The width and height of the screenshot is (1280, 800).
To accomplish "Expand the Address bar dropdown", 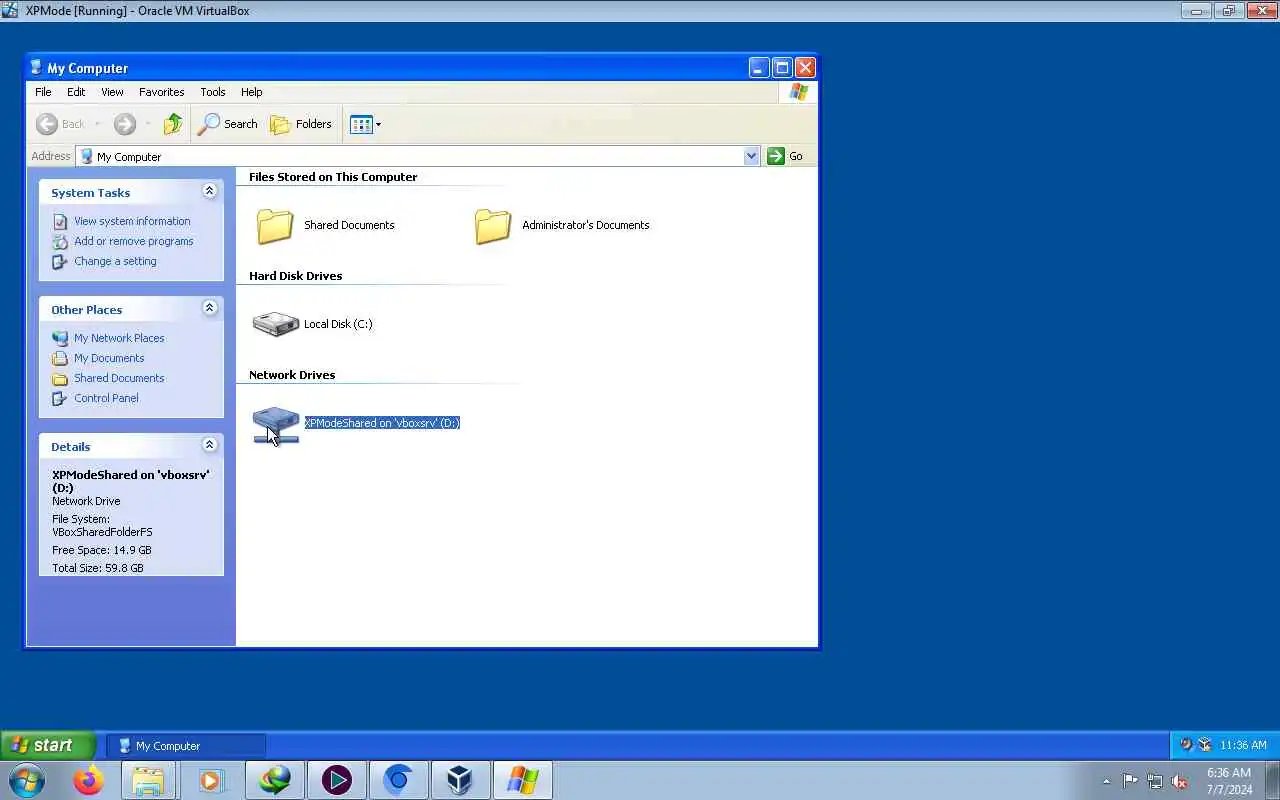I will 751,156.
